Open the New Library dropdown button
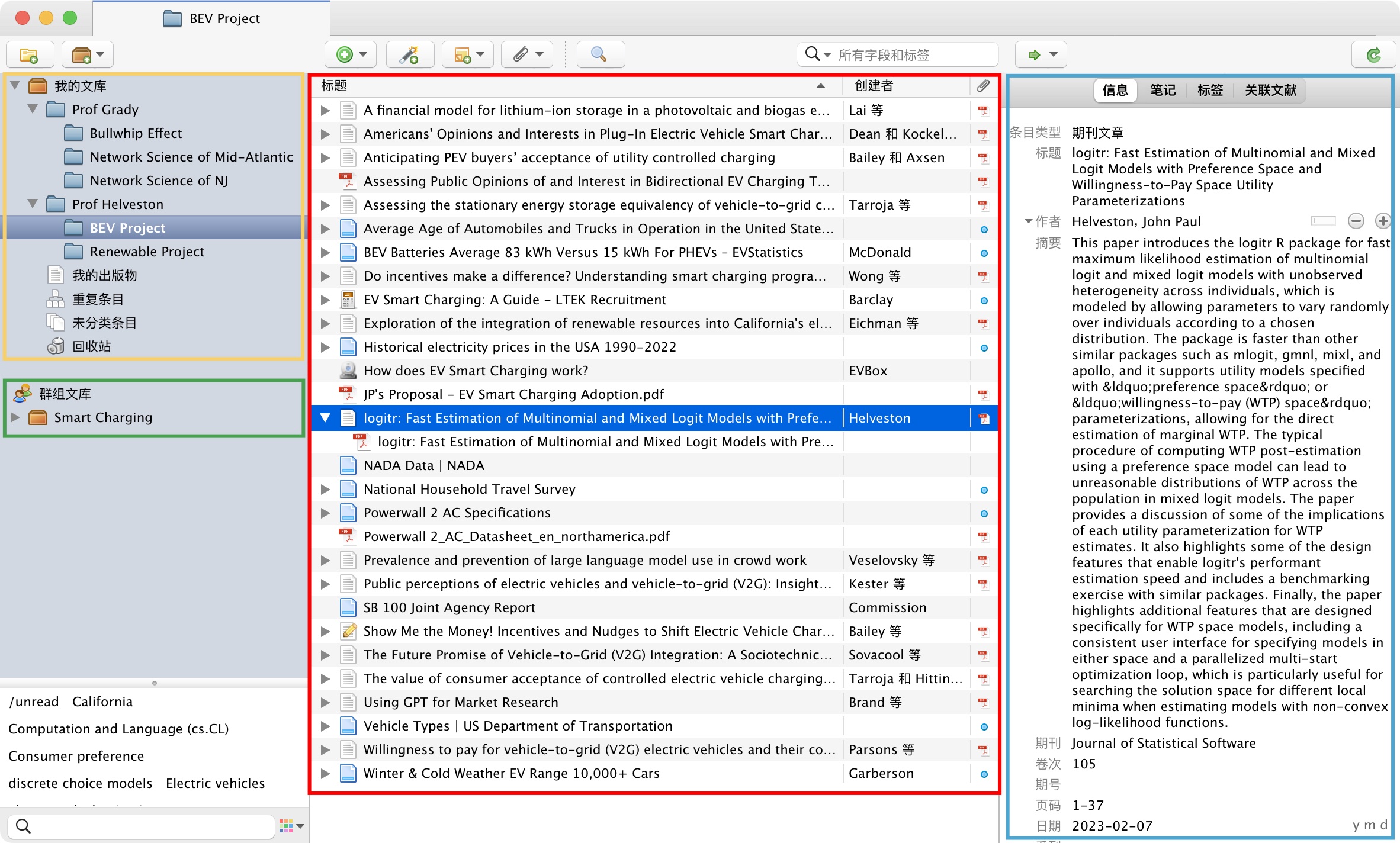This screenshot has width=1400, height=843. point(88,55)
